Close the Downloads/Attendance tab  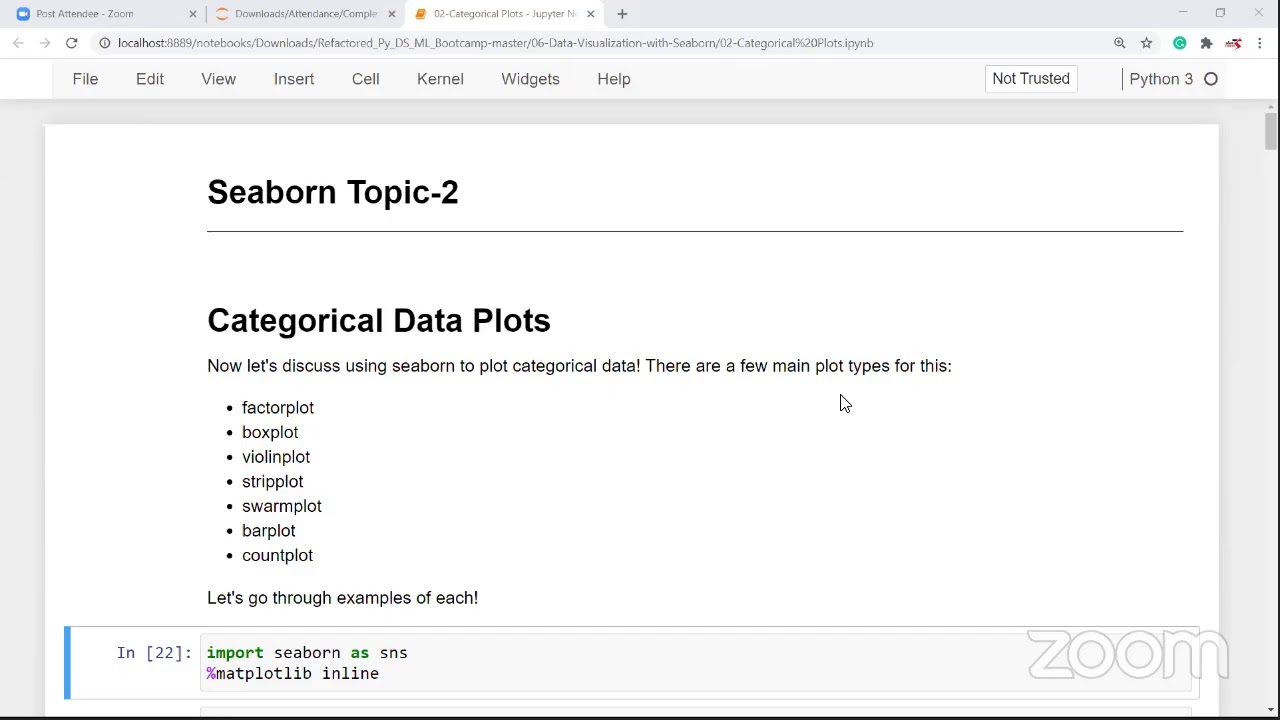[392, 14]
